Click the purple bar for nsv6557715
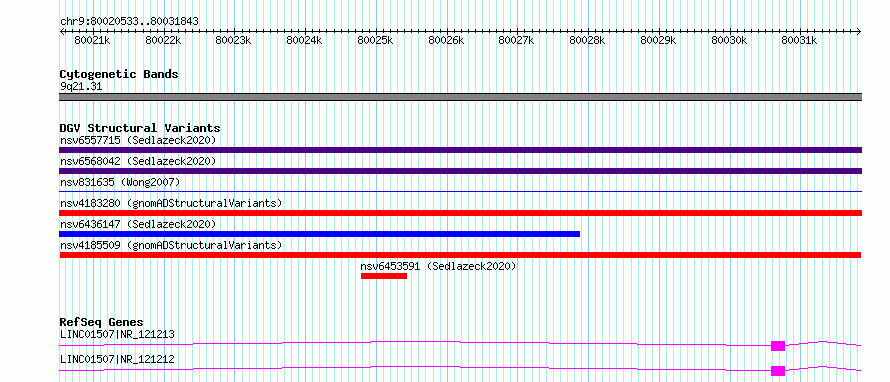Image resolution: width=890 pixels, height=382 pixels. (x=460, y=150)
